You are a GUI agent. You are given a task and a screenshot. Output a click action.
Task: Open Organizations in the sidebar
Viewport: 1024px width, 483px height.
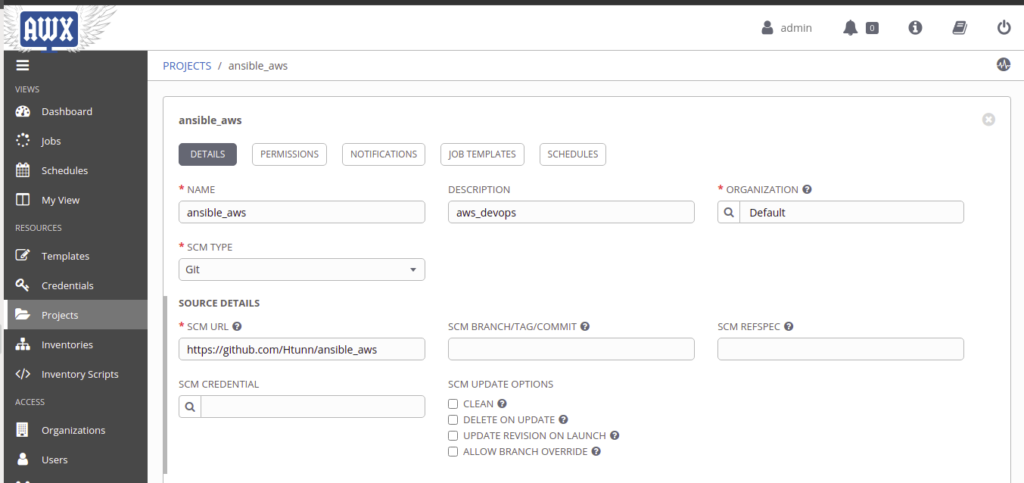pyautogui.click(x=73, y=430)
